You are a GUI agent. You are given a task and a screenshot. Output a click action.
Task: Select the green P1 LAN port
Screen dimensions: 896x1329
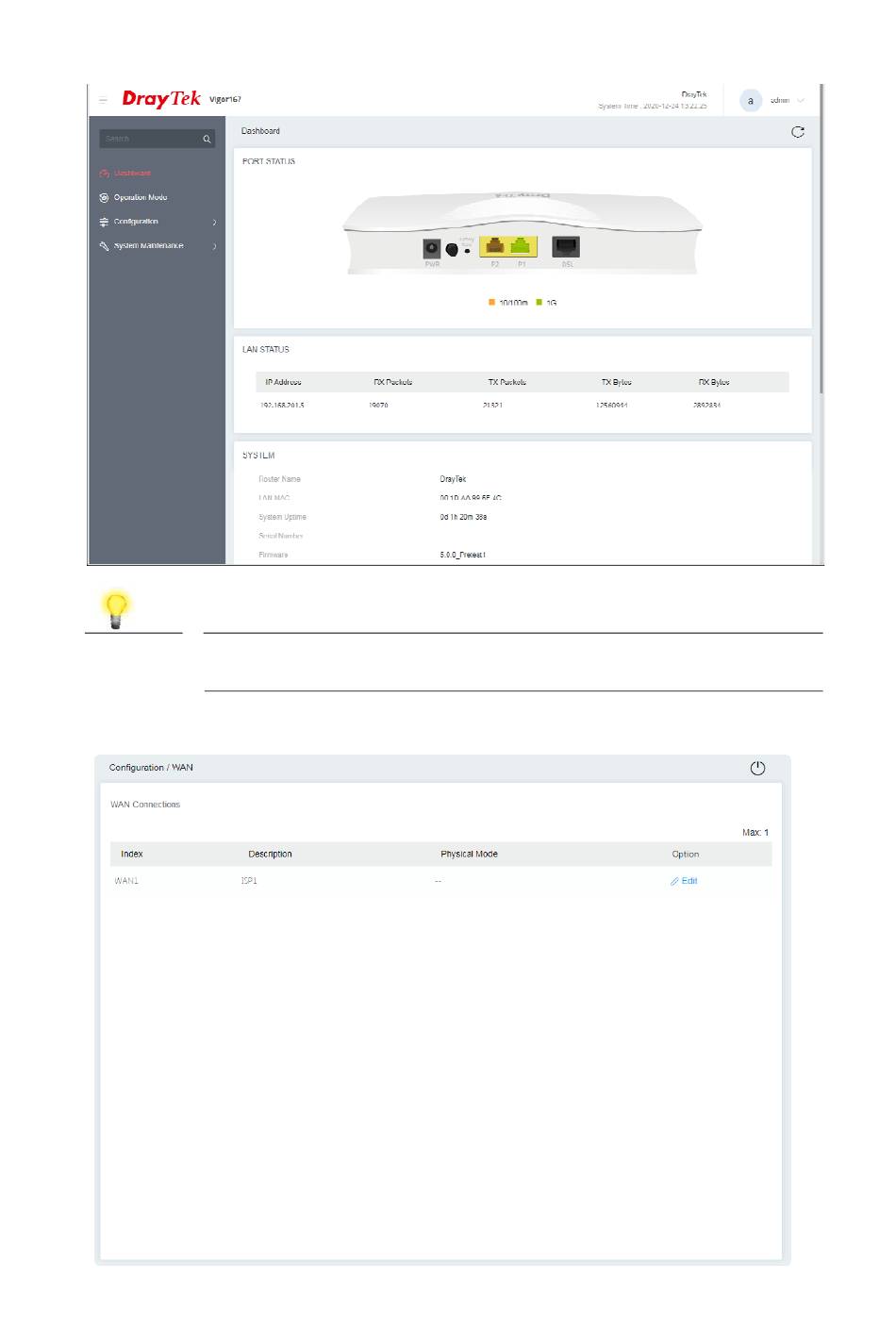point(521,247)
